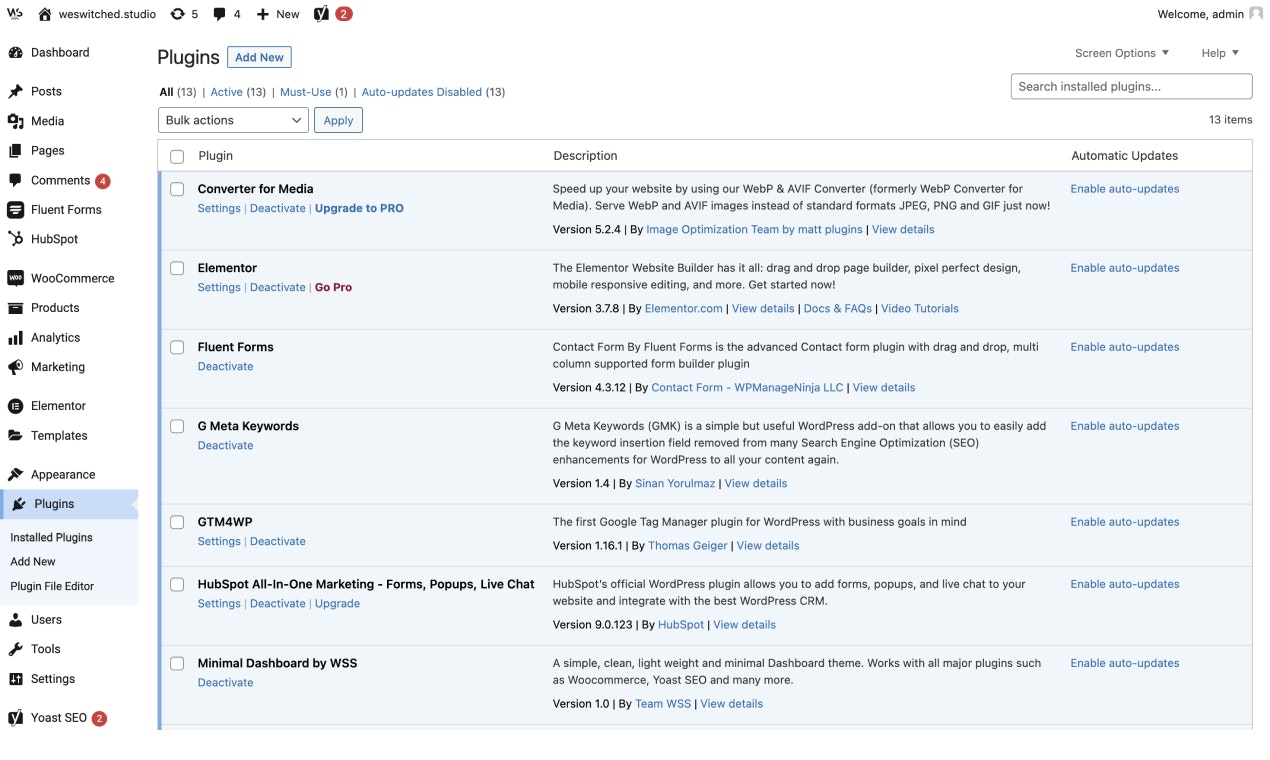Click the WordPress logo in admin bar
Screen dimensions: 1270x760
click(15, 14)
